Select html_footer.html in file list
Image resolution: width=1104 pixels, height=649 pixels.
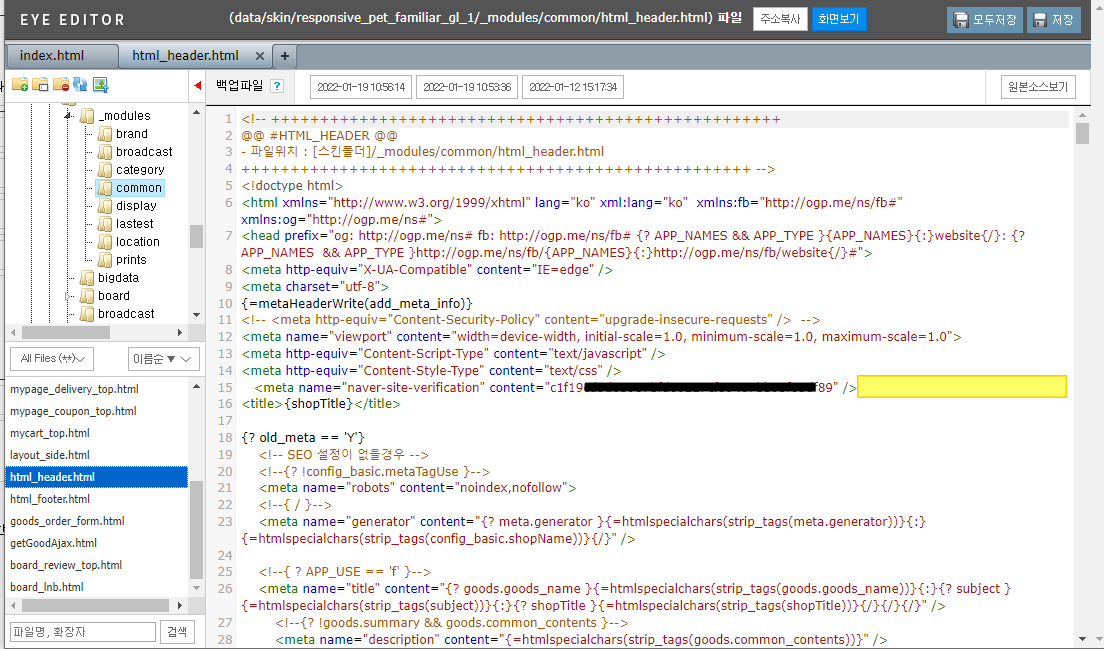tap(50, 499)
